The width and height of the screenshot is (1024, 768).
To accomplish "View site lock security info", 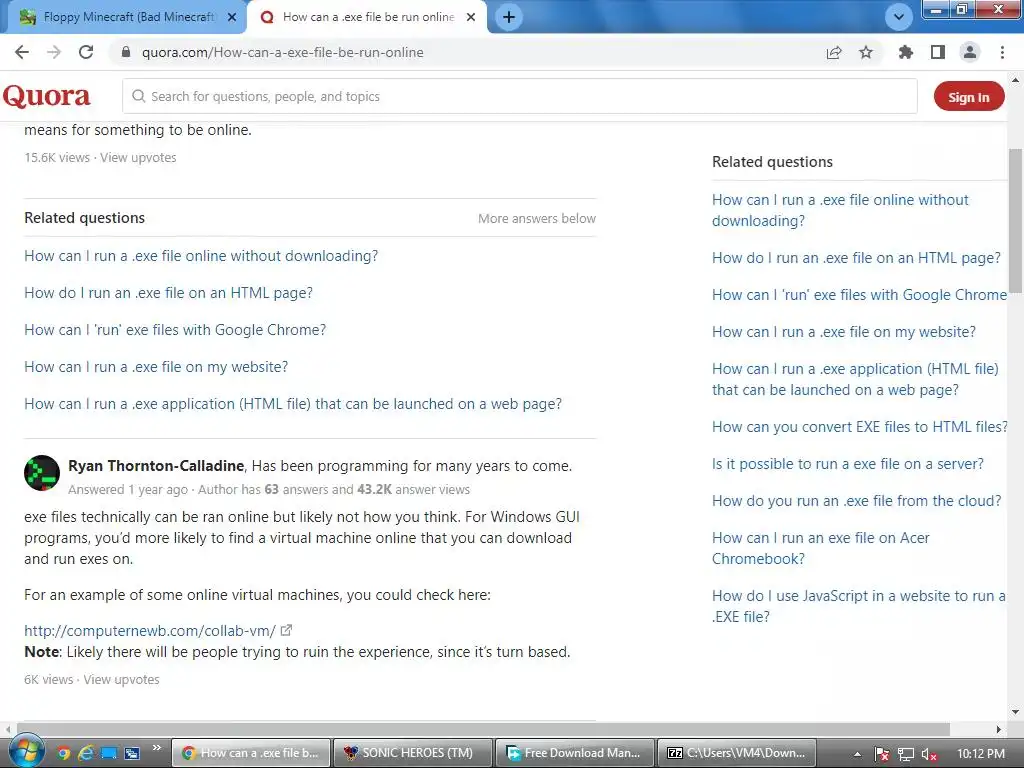I will point(126,52).
